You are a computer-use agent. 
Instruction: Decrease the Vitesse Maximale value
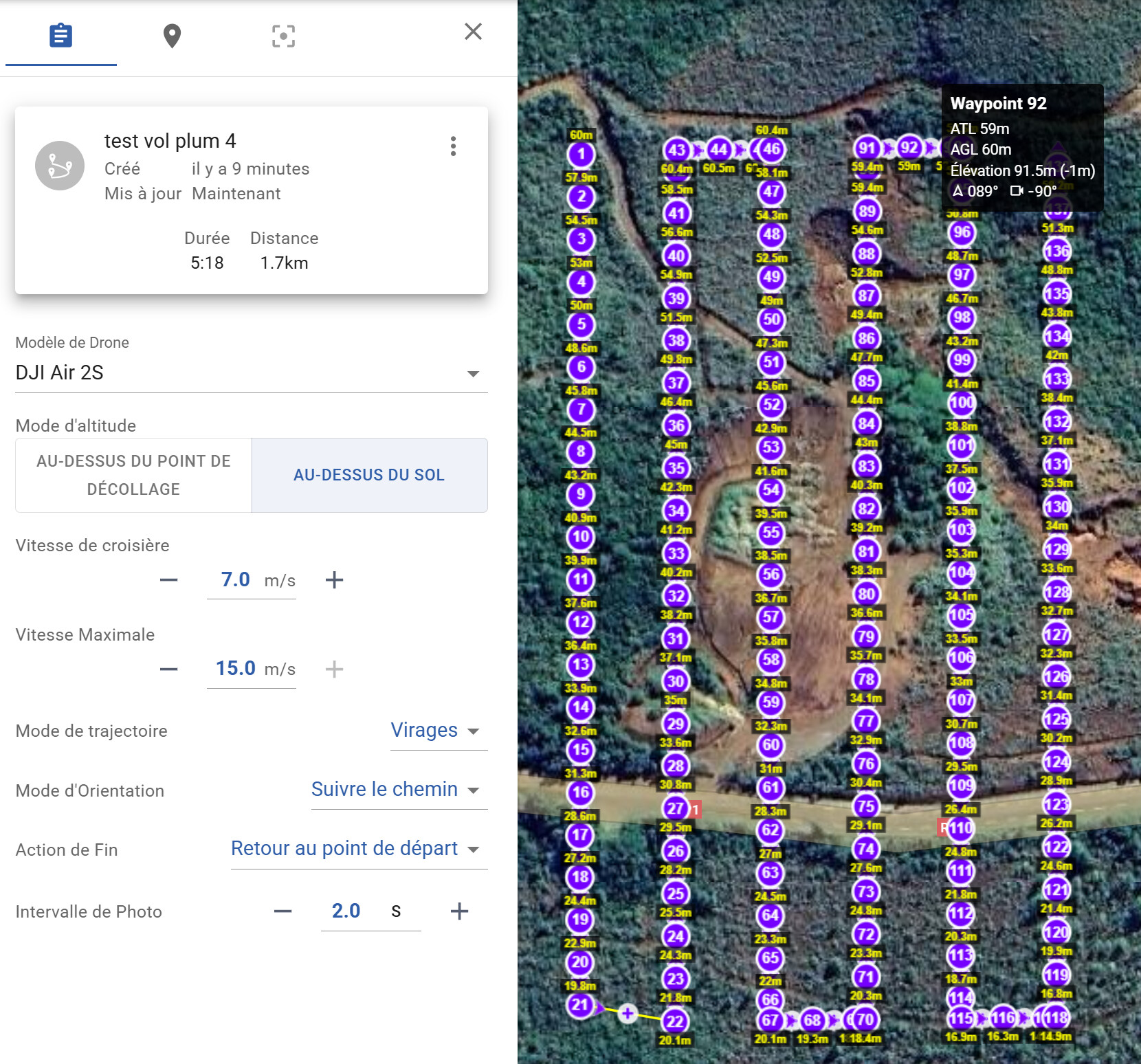coord(168,669)
